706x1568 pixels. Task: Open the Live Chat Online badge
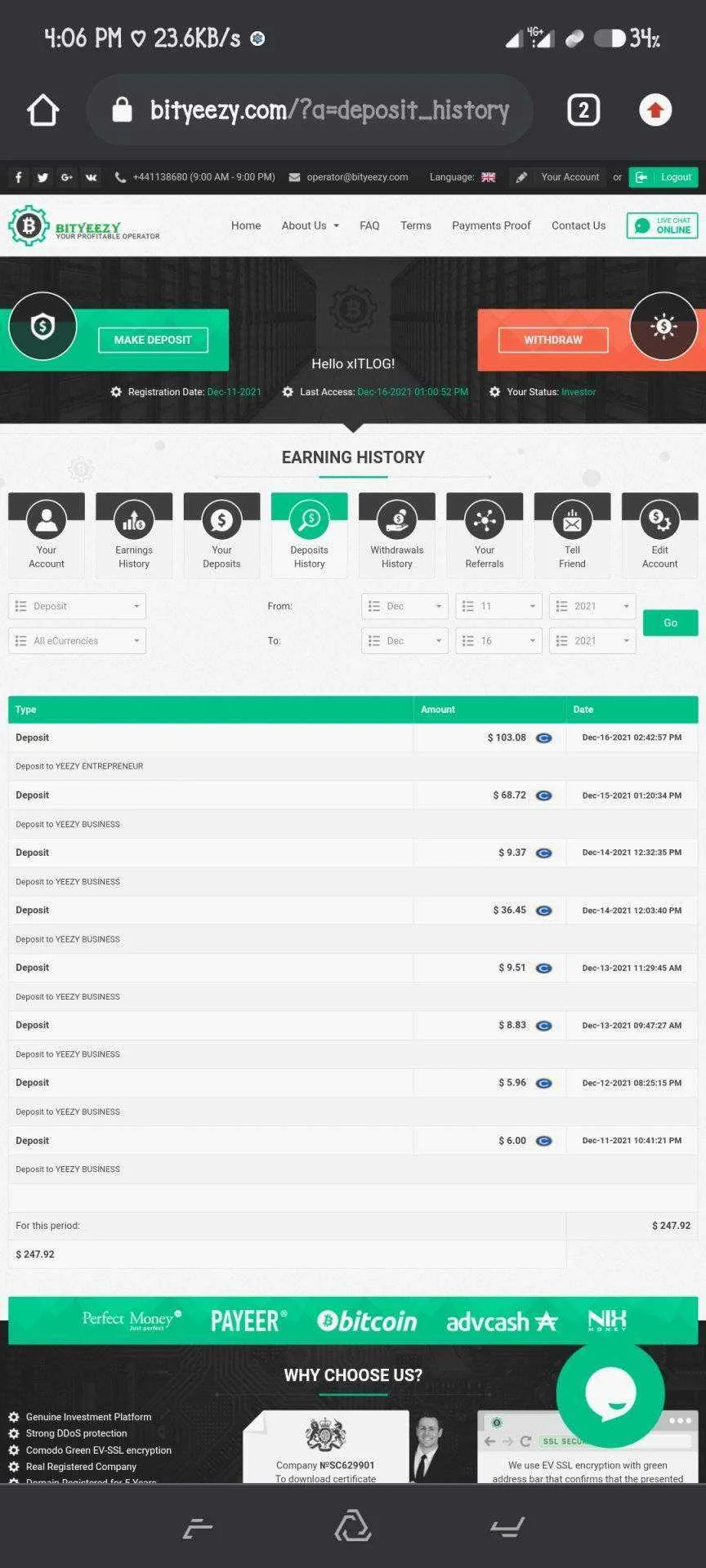pyautogui.click(x=663, y=225)
